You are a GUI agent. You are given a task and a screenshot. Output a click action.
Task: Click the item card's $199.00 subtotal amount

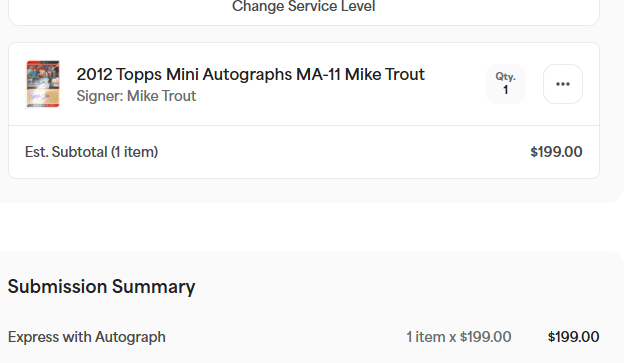pyautogui.click(x=556, y=152)
